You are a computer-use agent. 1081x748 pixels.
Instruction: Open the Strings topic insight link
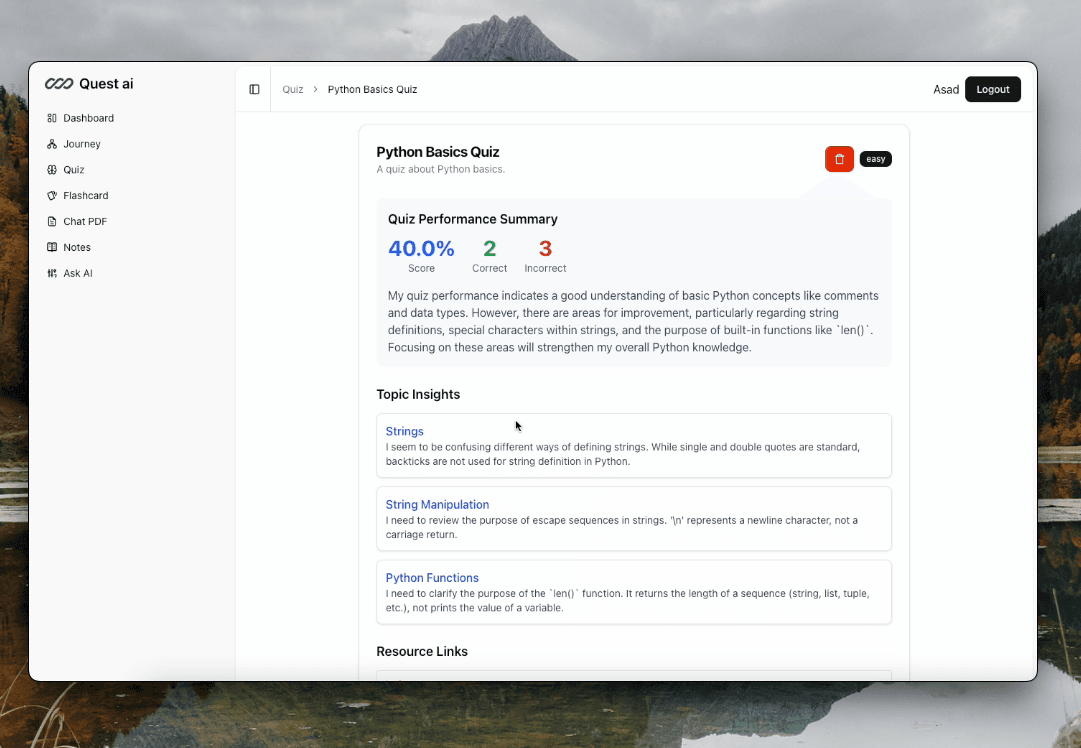pos(404,431)
